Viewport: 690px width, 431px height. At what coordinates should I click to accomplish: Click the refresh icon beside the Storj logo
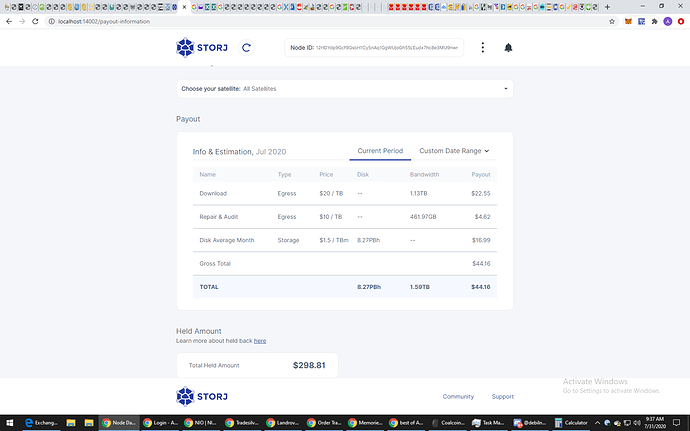coord(246,47)
